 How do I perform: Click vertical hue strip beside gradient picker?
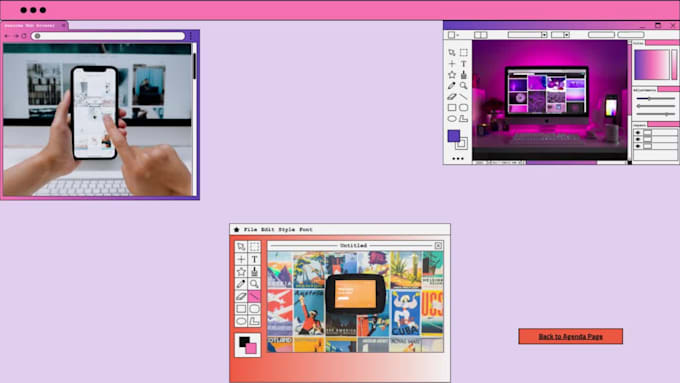674,65
